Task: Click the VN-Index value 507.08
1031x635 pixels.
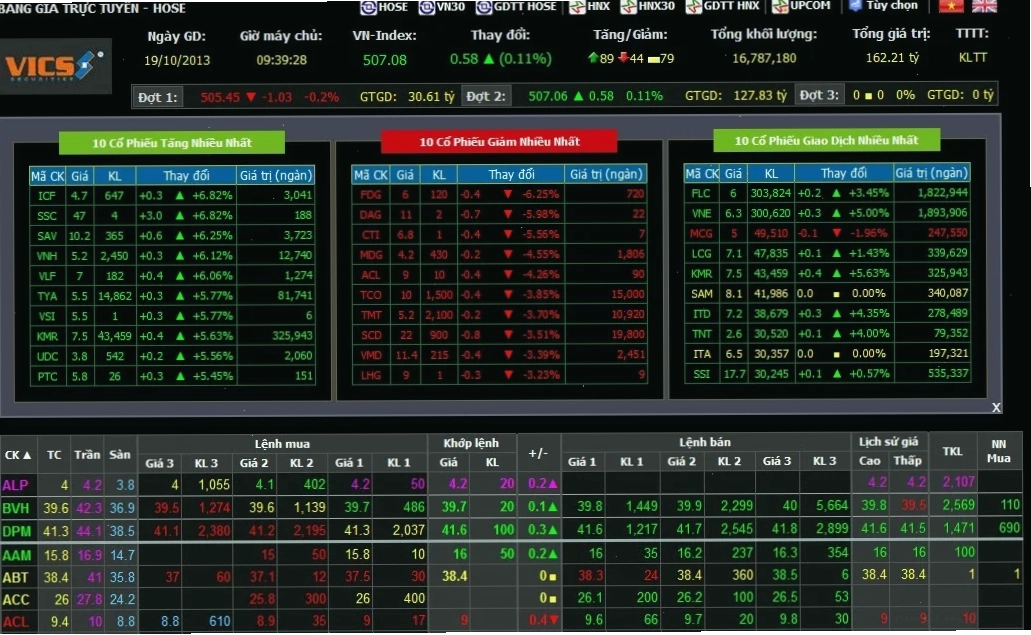Action: tap(385, 60)
